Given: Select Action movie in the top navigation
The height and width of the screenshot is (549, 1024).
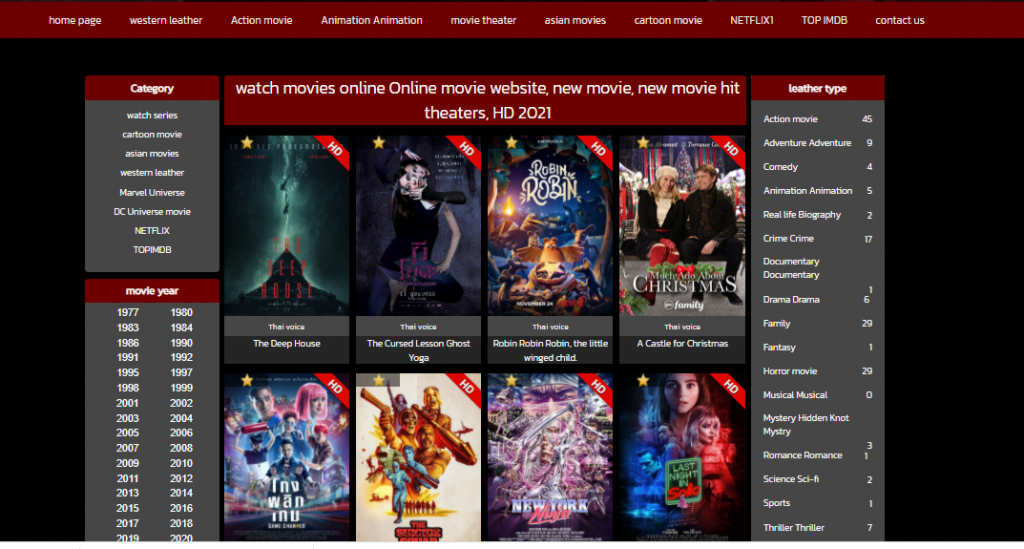Looking at the screenshot, I should coord(261,20).
